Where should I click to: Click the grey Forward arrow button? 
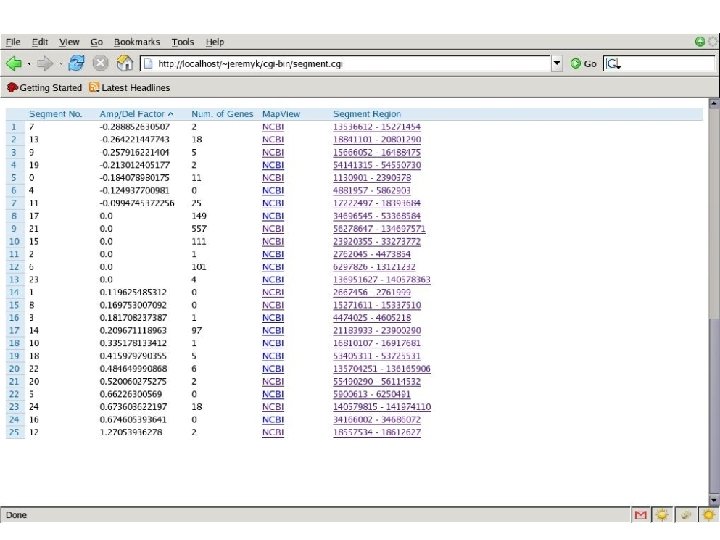45,63
